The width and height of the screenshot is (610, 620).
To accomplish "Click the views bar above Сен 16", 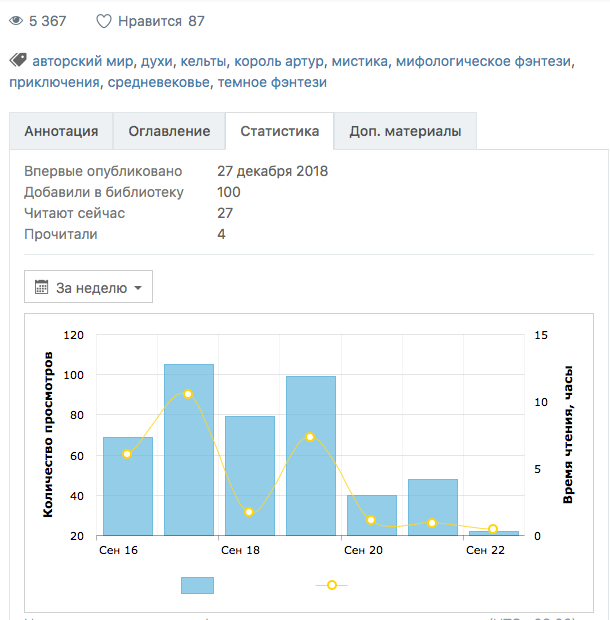I will click(x=128, y=486).
